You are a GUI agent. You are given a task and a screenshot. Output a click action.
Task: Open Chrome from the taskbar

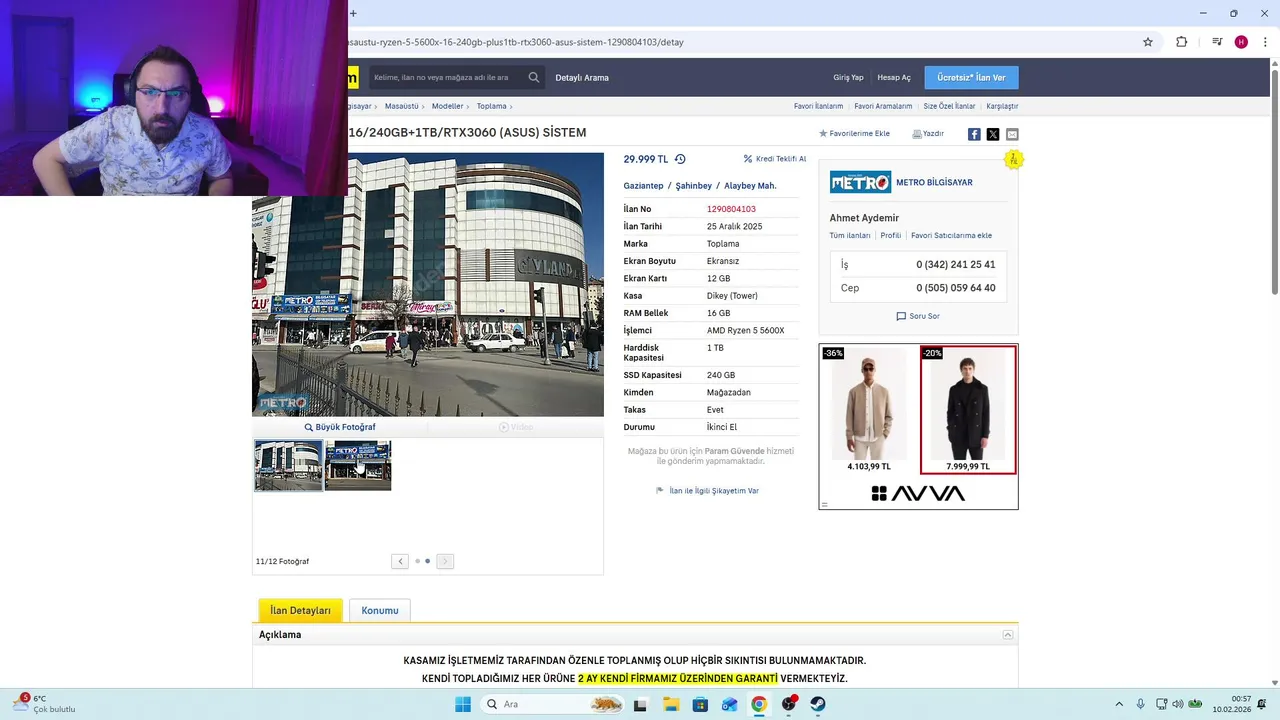point(759,704)
